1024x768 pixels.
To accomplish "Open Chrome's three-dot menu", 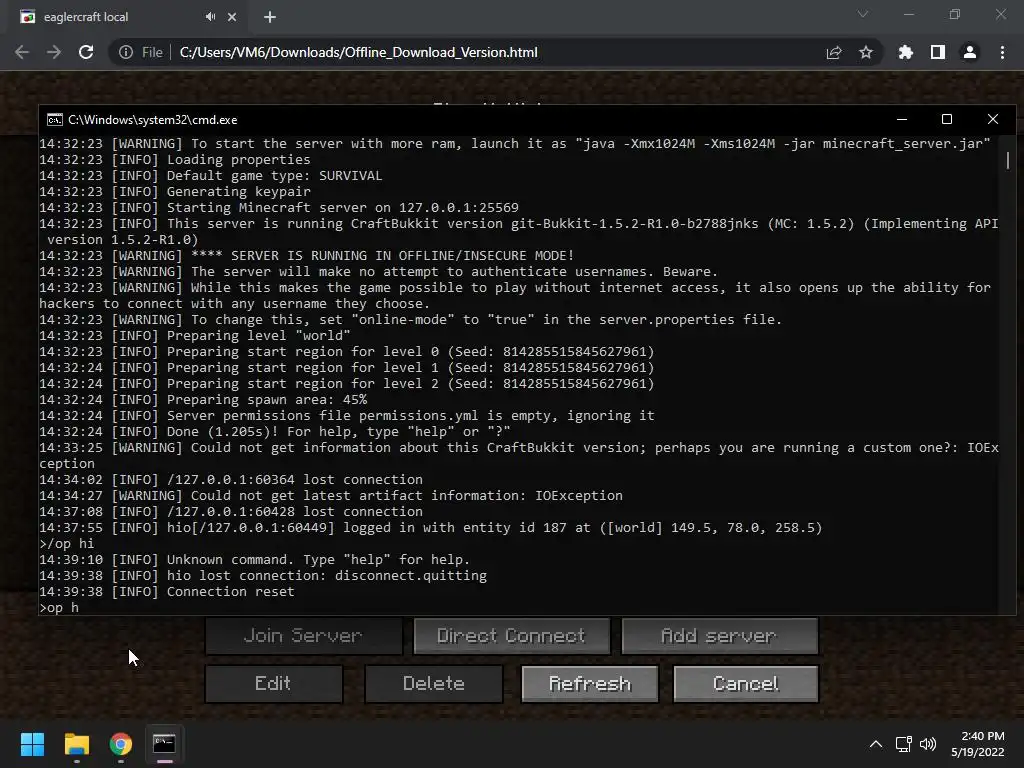I will 1002,52.
